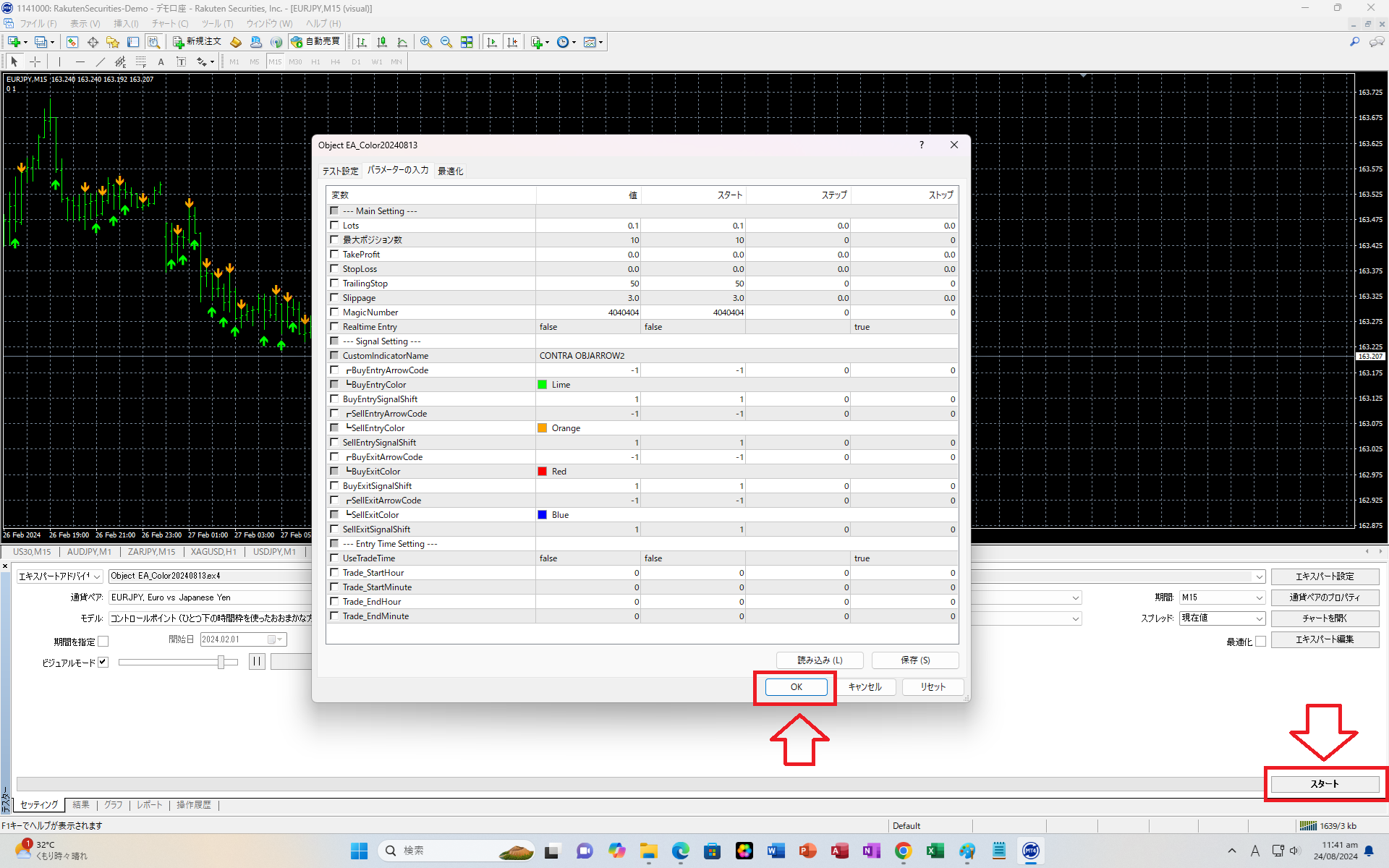The height and width of the screenshot is (868, 1389).
Task: Select the text label tool (A)
Action: 161,62
